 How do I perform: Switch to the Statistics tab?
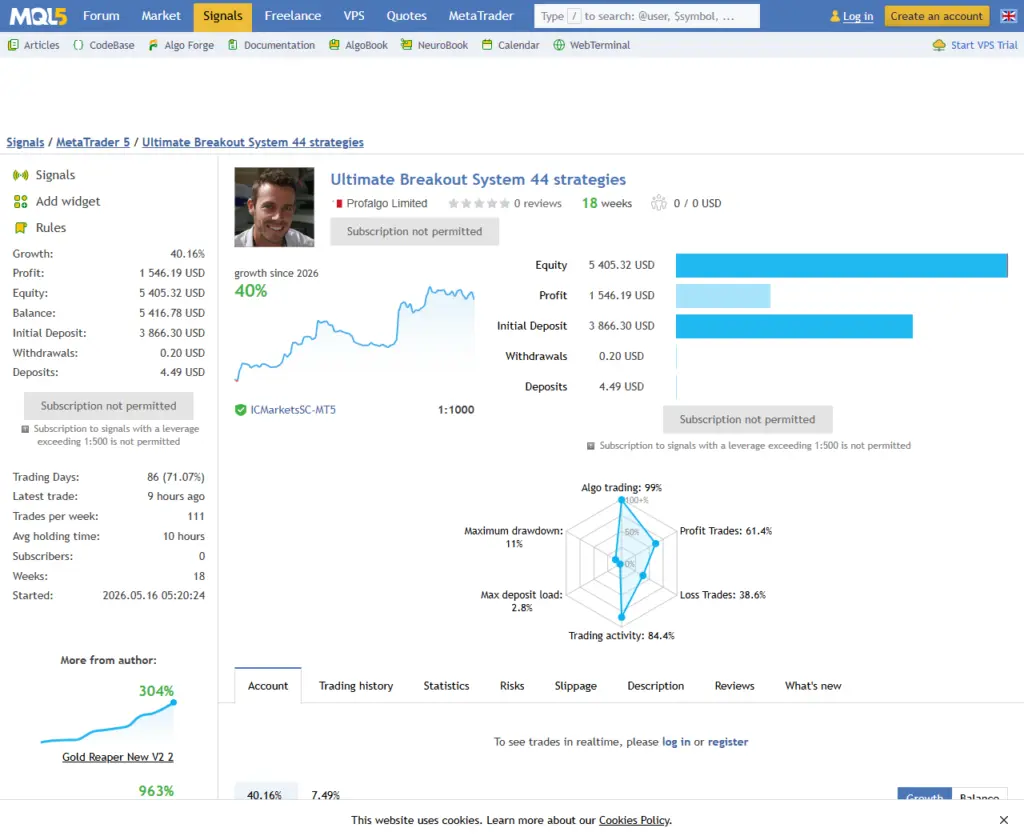[x=446, y=686]
